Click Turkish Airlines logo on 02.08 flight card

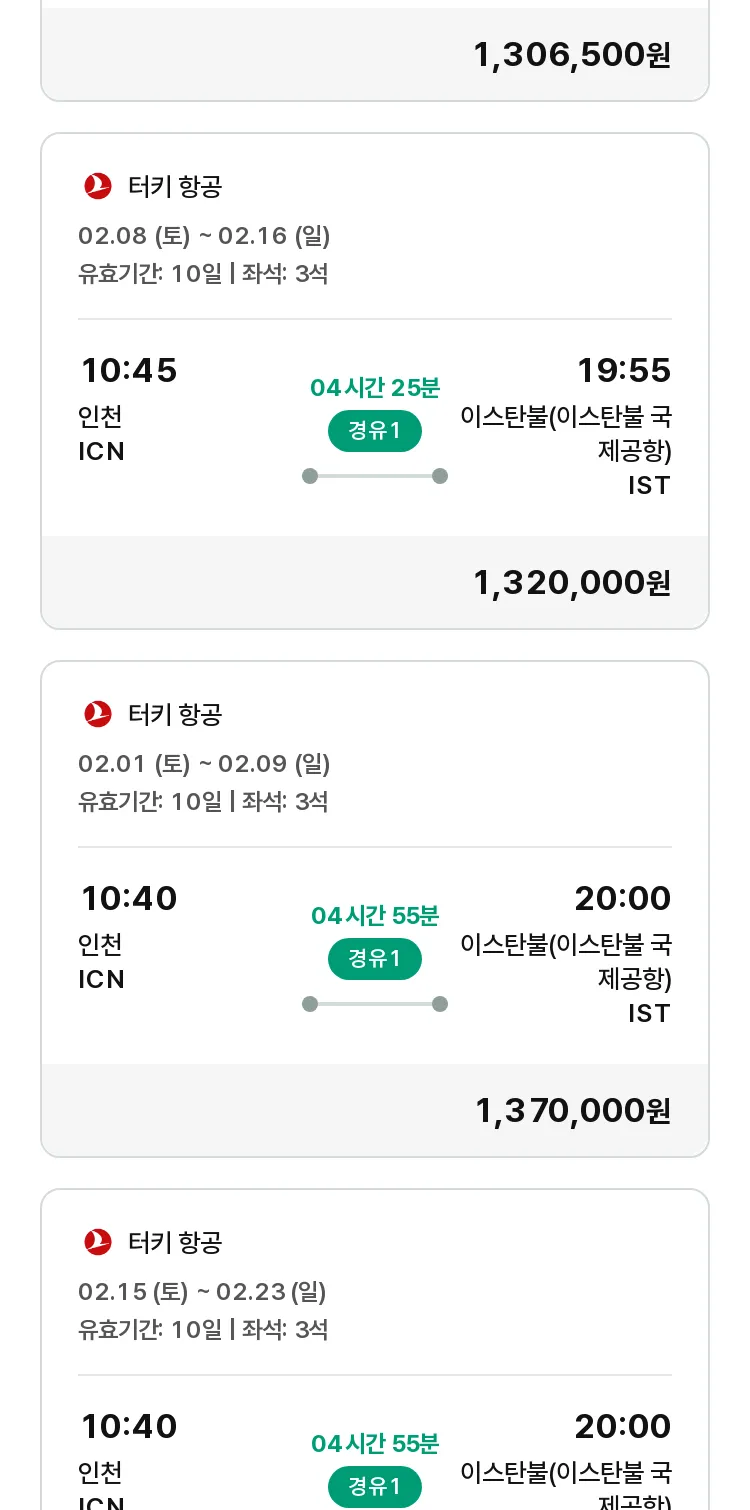[98, 186]
